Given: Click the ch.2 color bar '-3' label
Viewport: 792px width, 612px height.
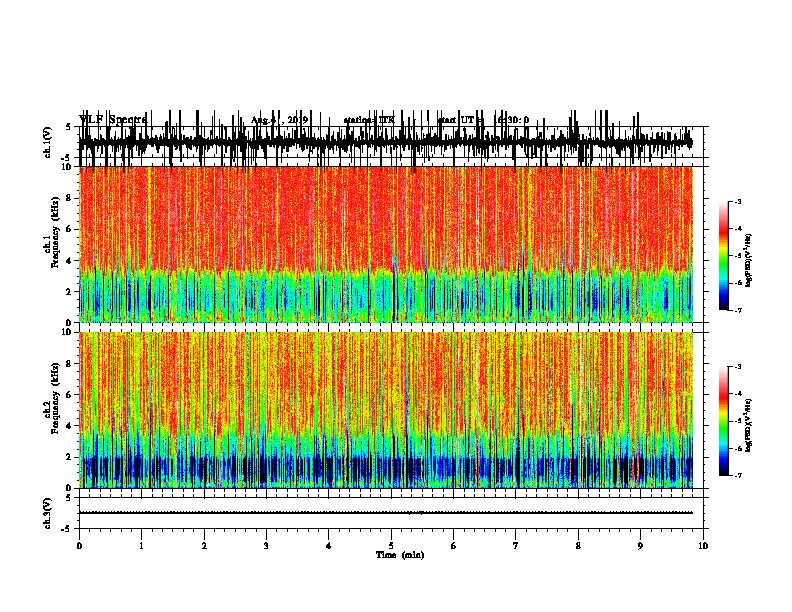Looking at the screenshot, I should [x=737, y=367].
